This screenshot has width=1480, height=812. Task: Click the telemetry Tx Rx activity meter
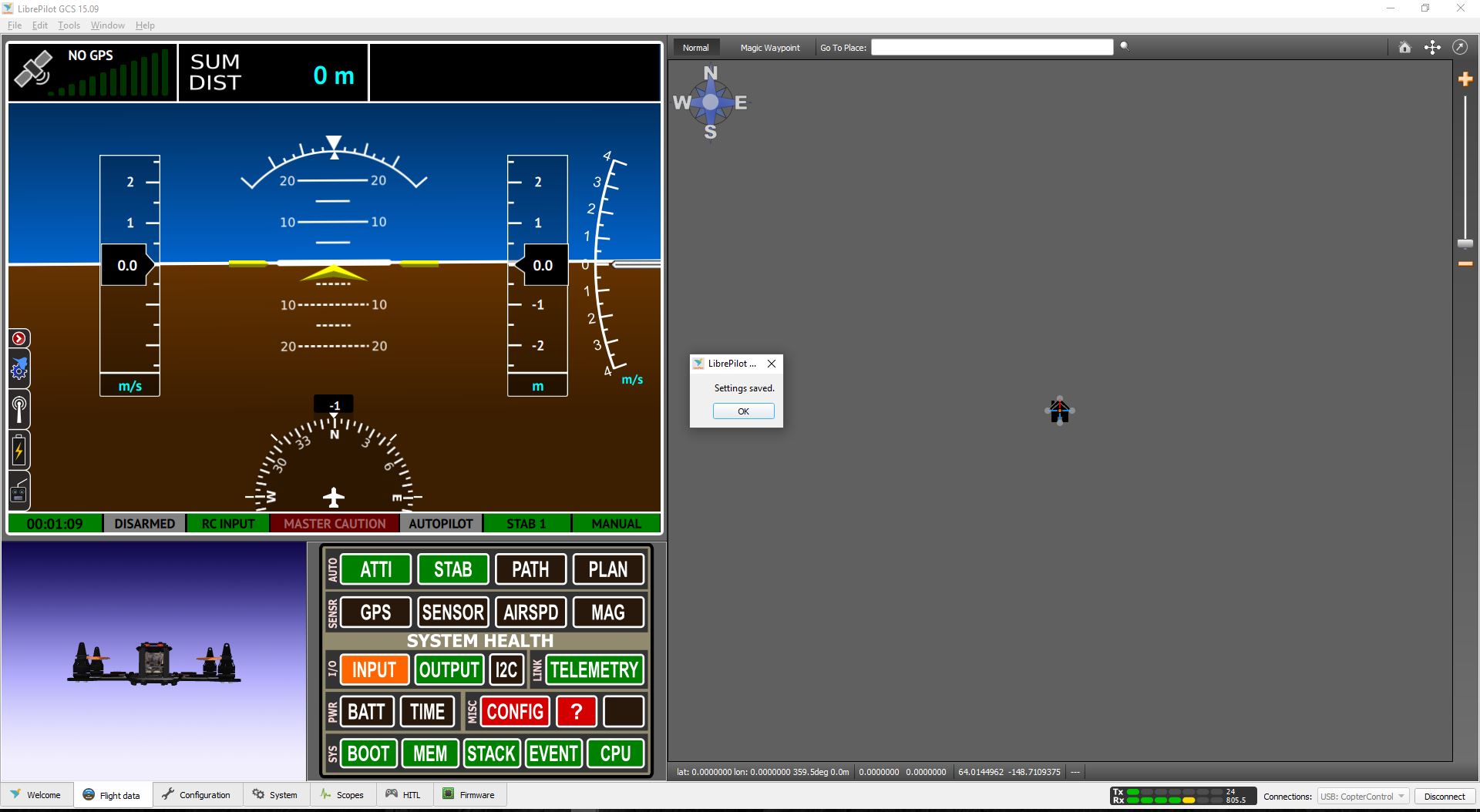point(1182,797)
